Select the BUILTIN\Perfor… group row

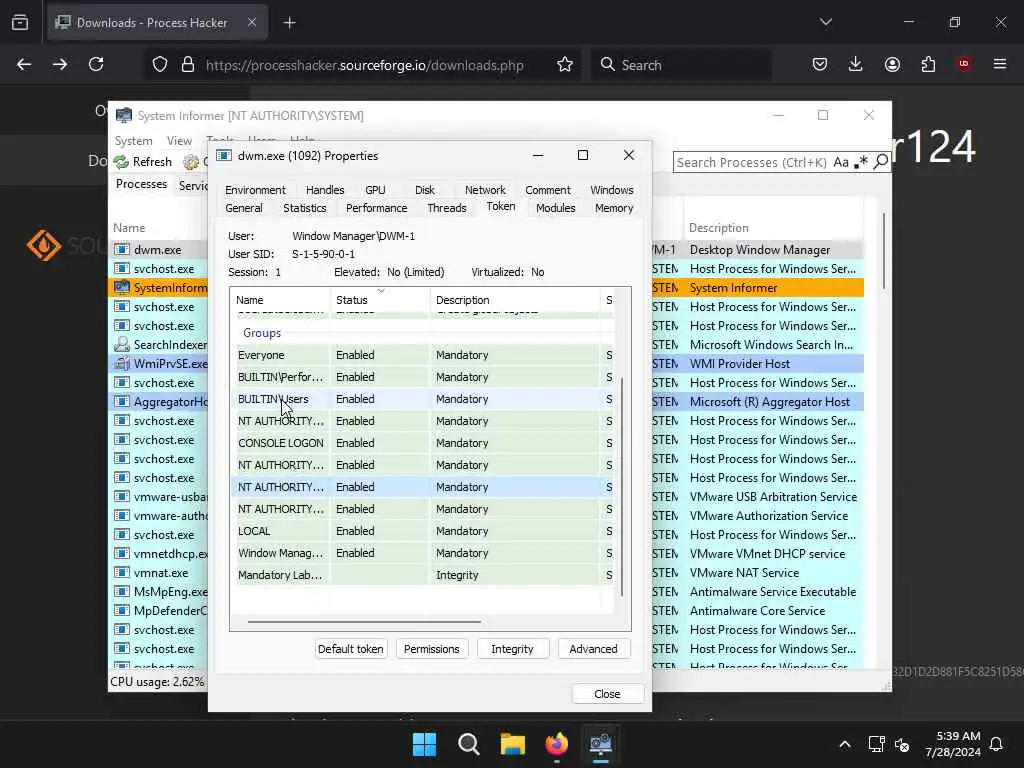(424, 377)
